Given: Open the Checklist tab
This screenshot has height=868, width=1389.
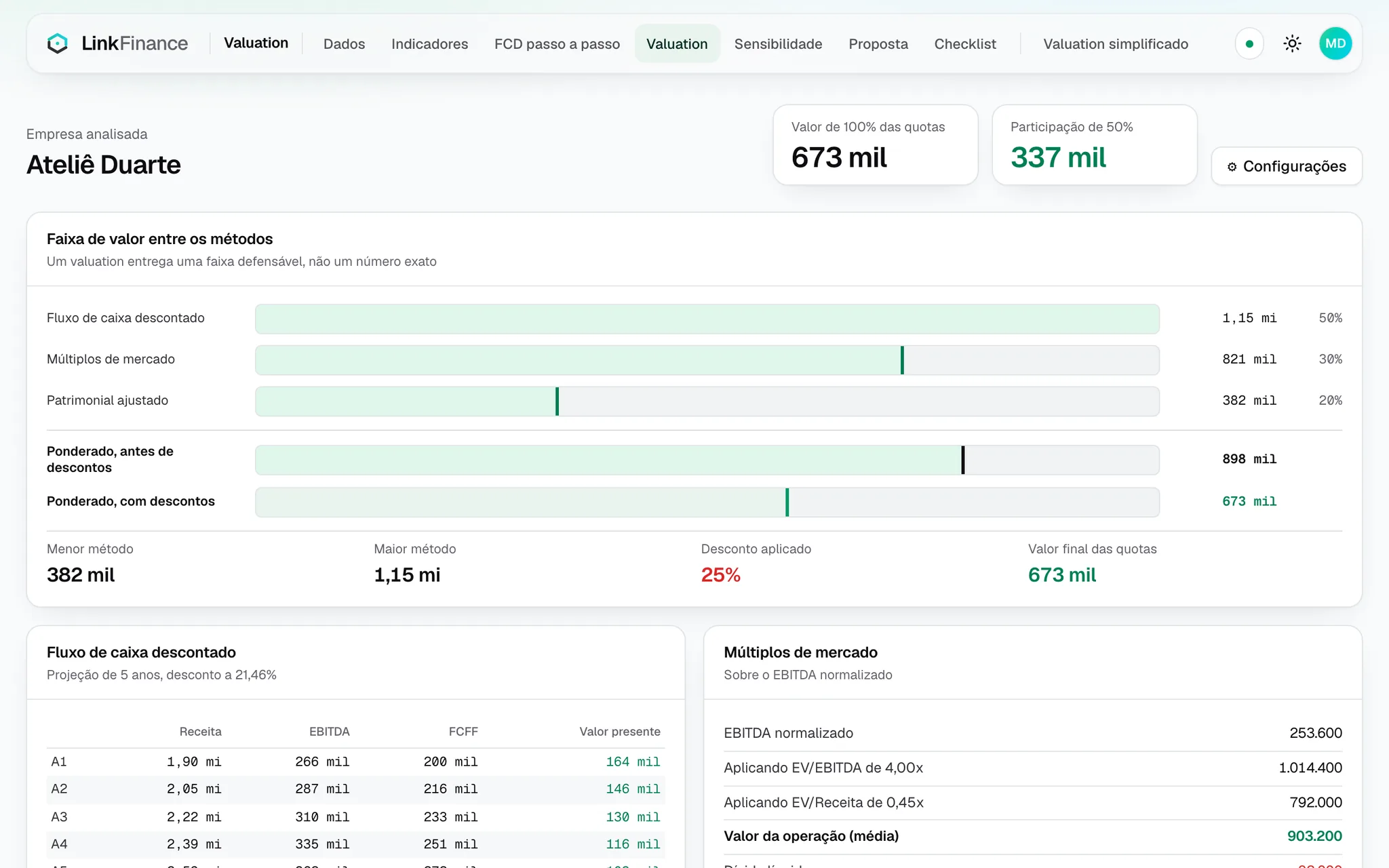Looking at the screenshot, I should click(965, 43).
